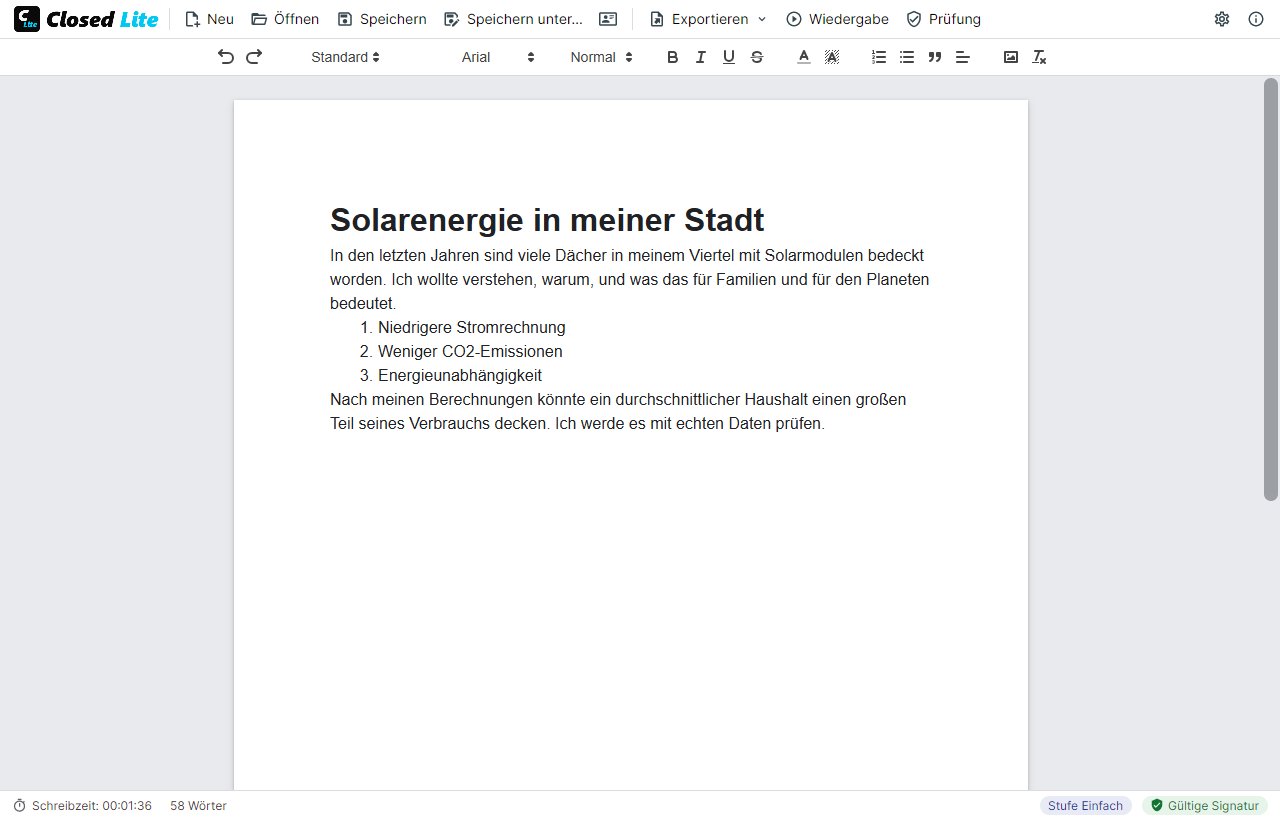Open the Standard paragraph style dropdown
This screenshot has height=820, width=1280.
pyautogui.click(x=345, y=57)
